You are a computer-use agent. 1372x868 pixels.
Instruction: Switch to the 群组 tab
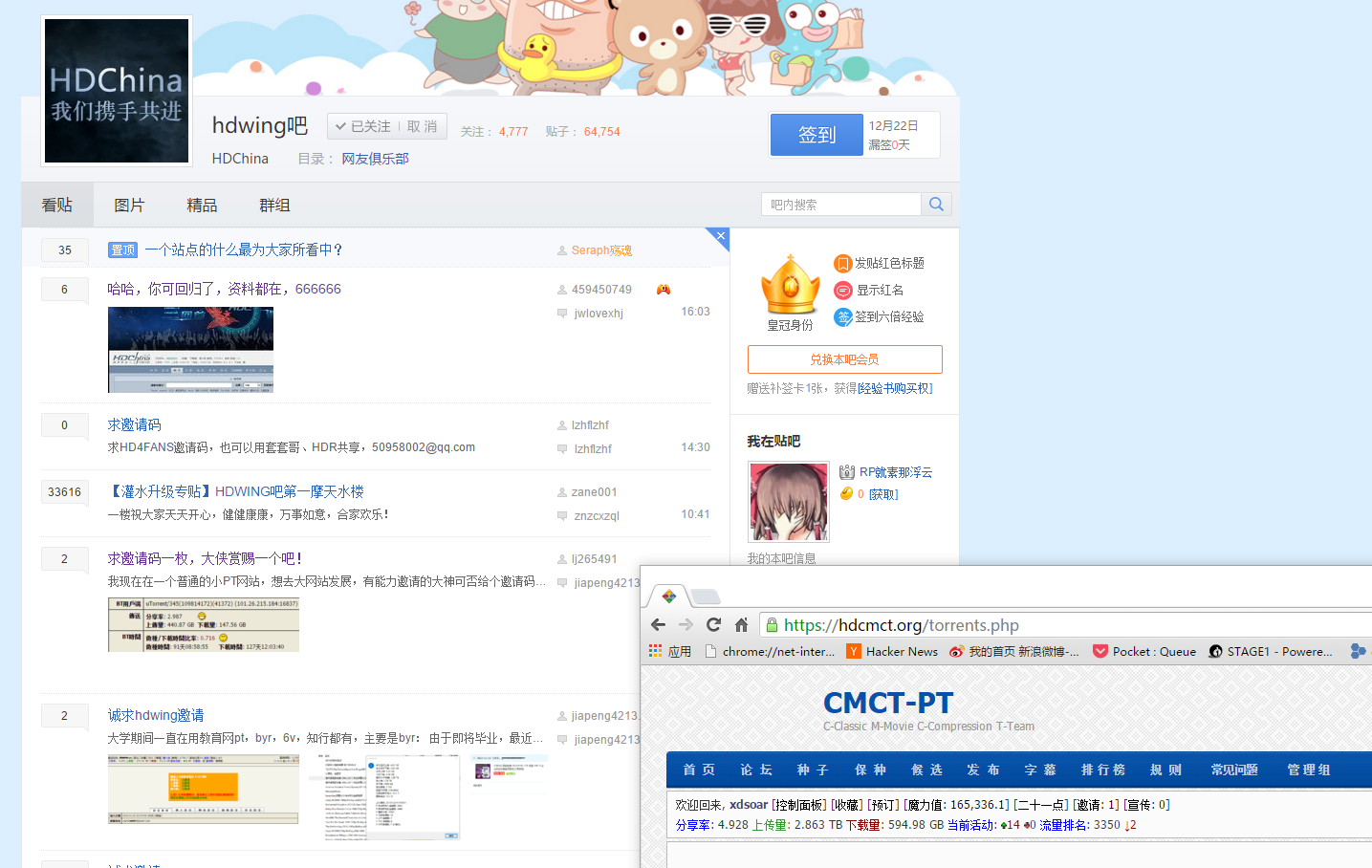pos(274,205)
